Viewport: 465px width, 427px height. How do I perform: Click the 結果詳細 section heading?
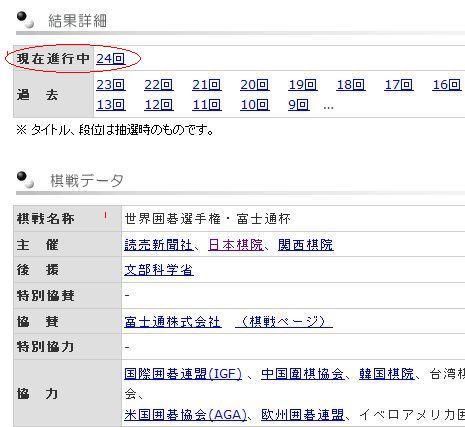[77, 21]
